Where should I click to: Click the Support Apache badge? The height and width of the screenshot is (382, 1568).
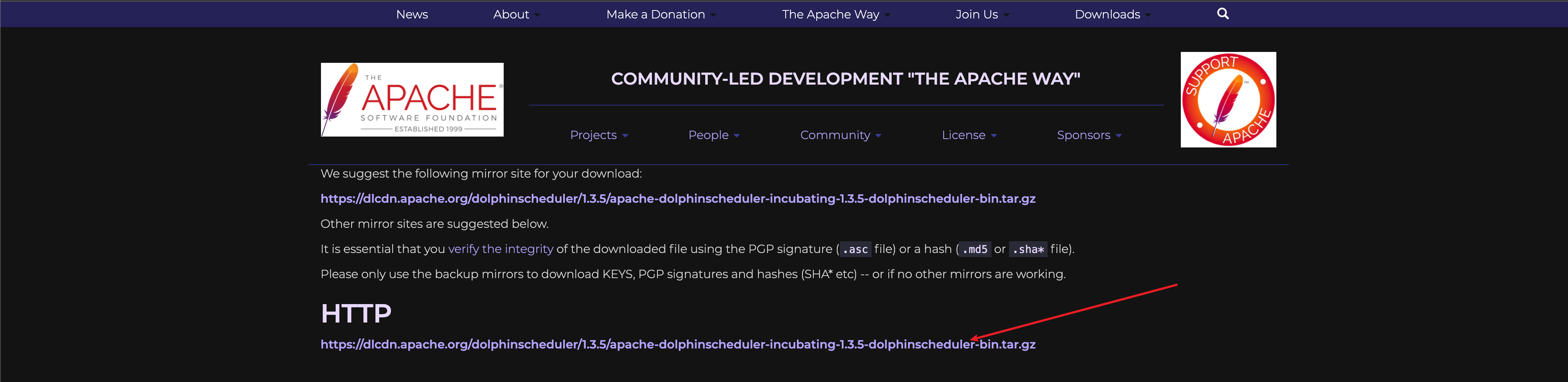click(1228, 99)
